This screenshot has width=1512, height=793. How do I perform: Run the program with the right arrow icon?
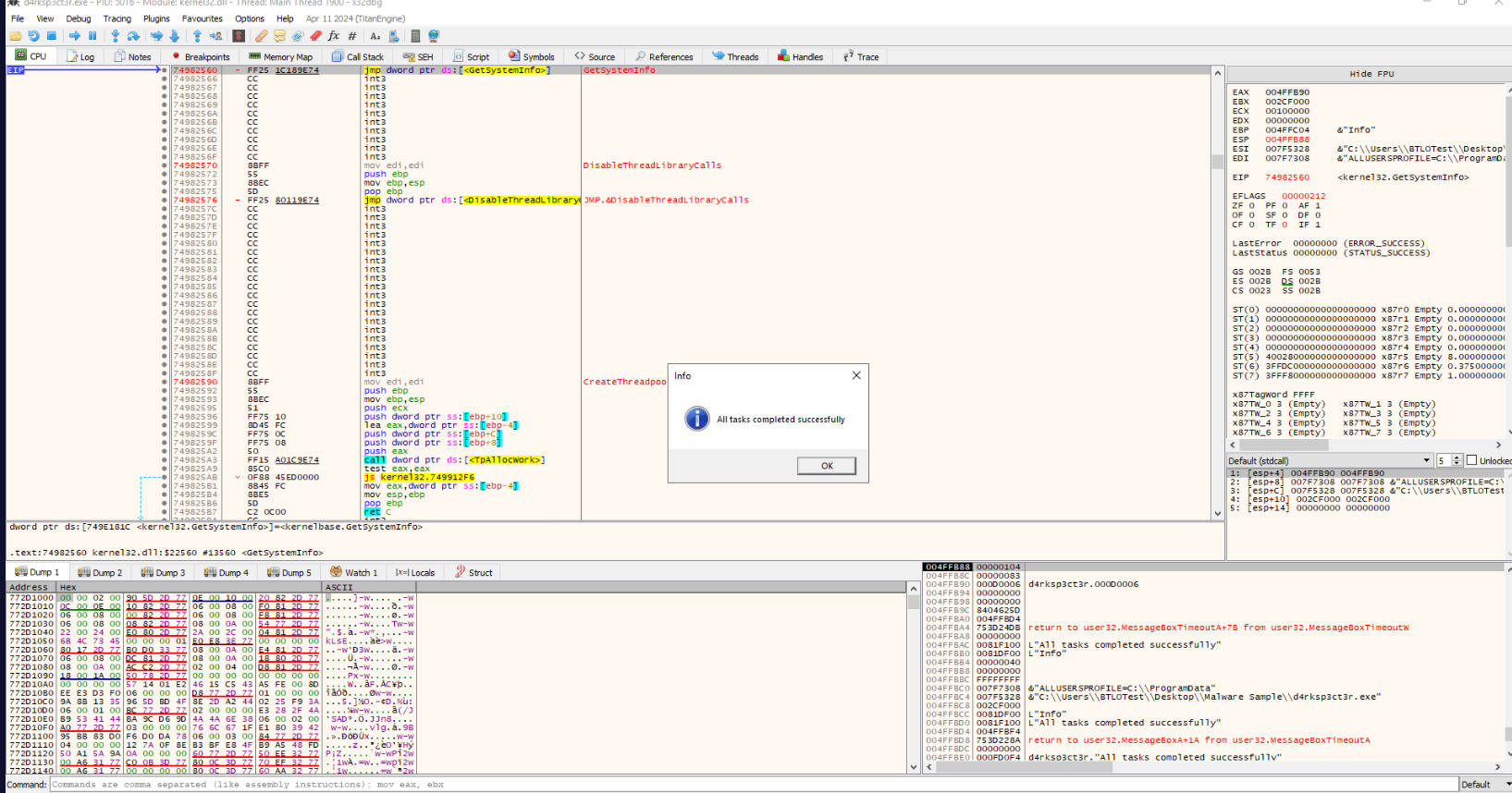(x=75, y=36)
